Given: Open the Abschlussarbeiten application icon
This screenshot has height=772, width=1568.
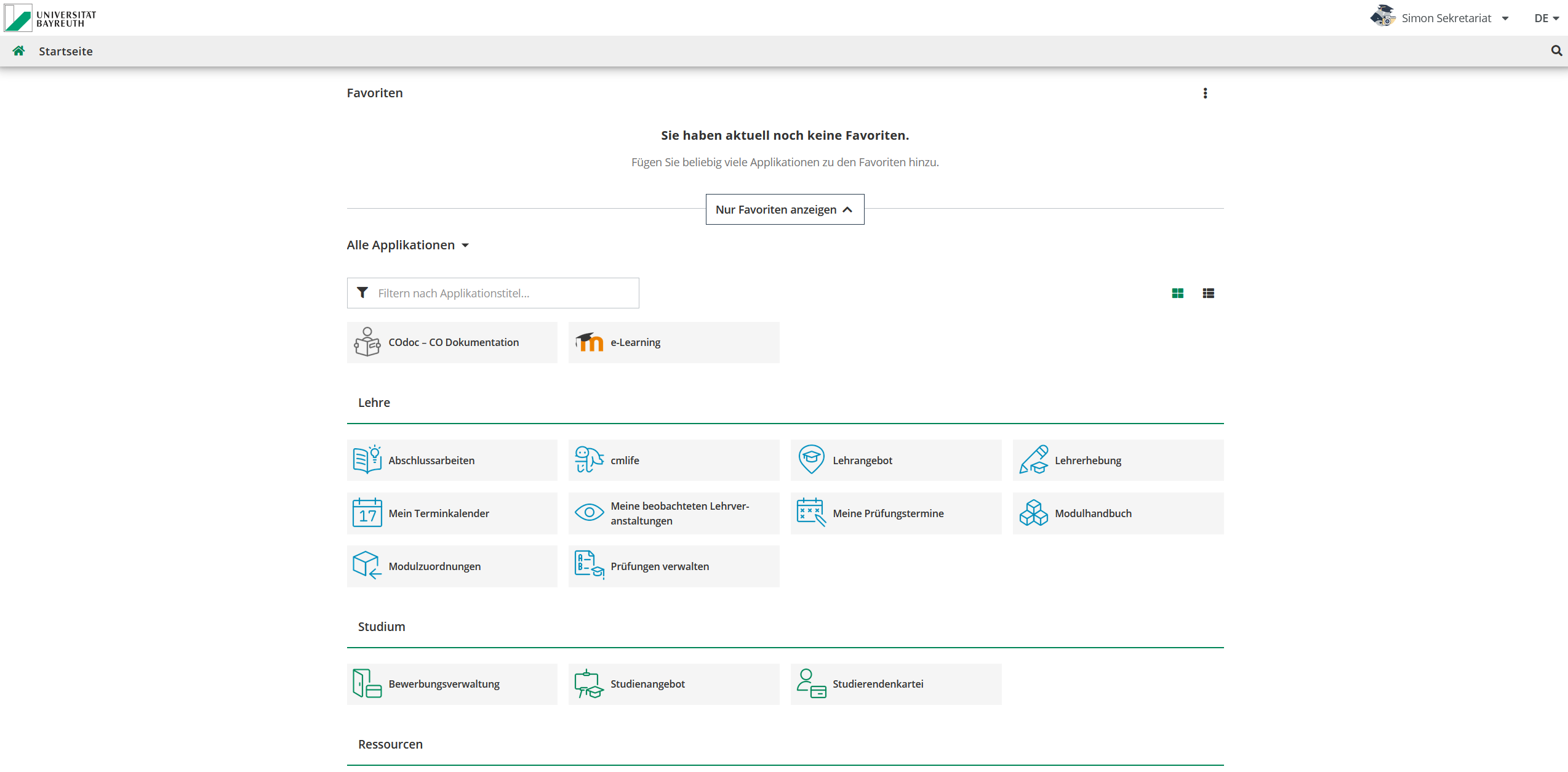Looking at the screenshot, I should tap(367, 460).
